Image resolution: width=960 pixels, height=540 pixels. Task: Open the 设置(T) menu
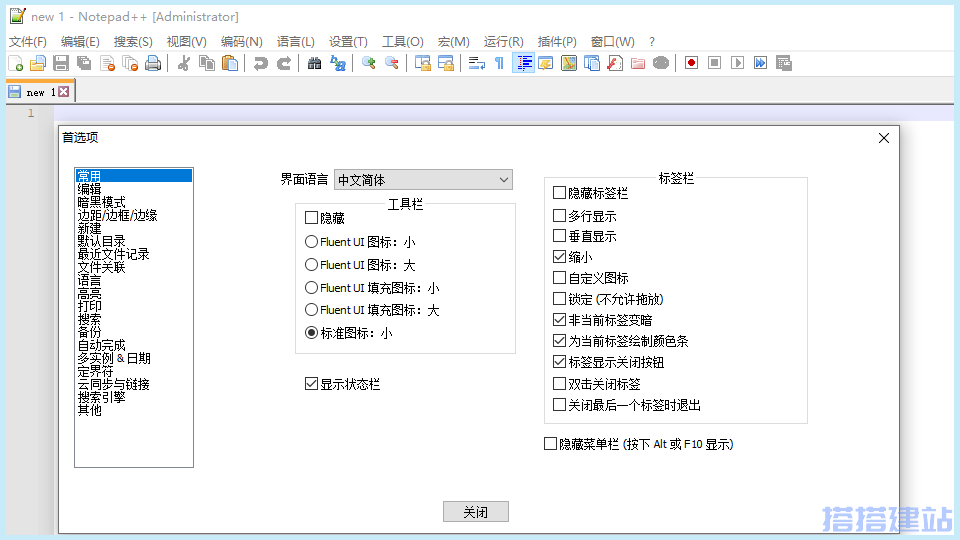(348, 42)
